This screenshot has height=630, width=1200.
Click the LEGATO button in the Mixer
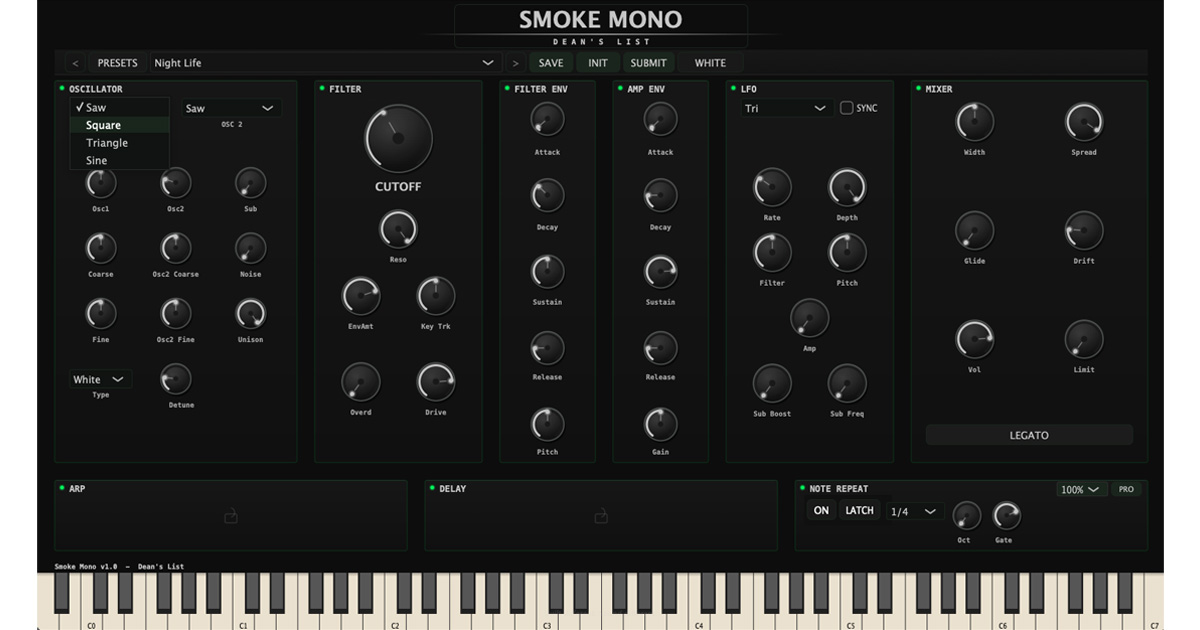tap(1028, 434)
